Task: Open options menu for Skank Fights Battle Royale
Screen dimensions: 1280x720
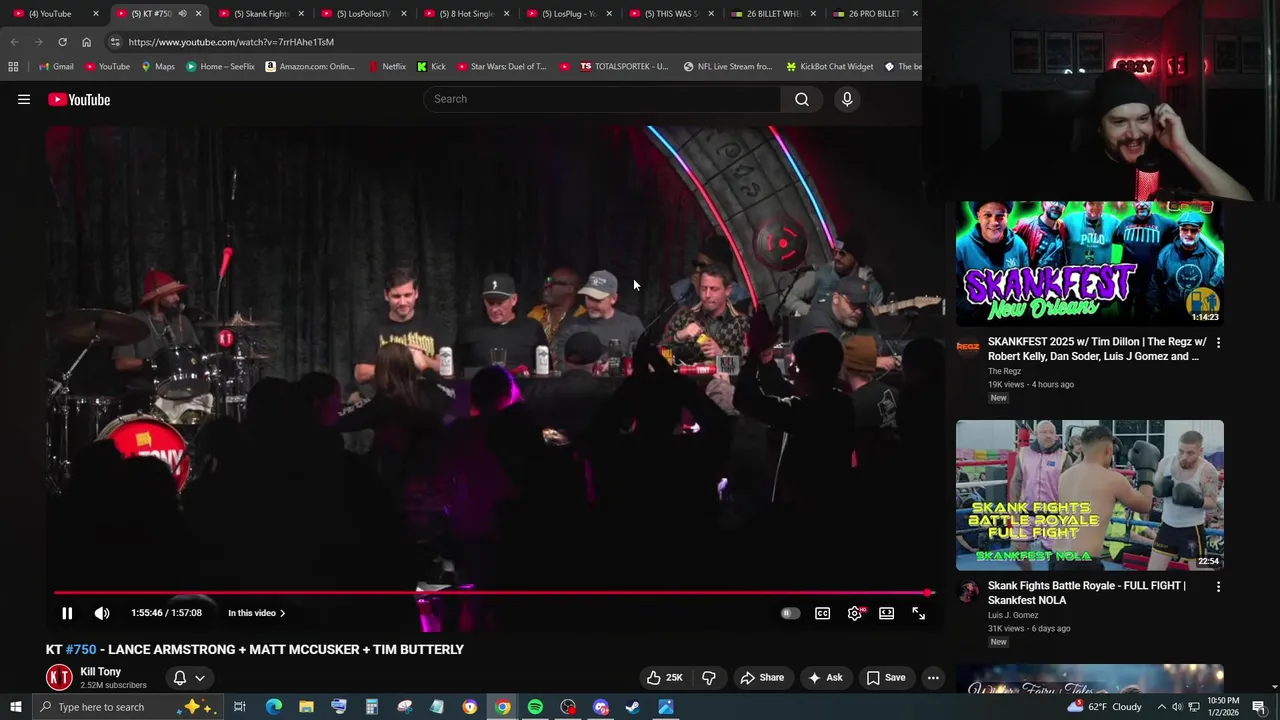Action: (x=1218, y=586)
